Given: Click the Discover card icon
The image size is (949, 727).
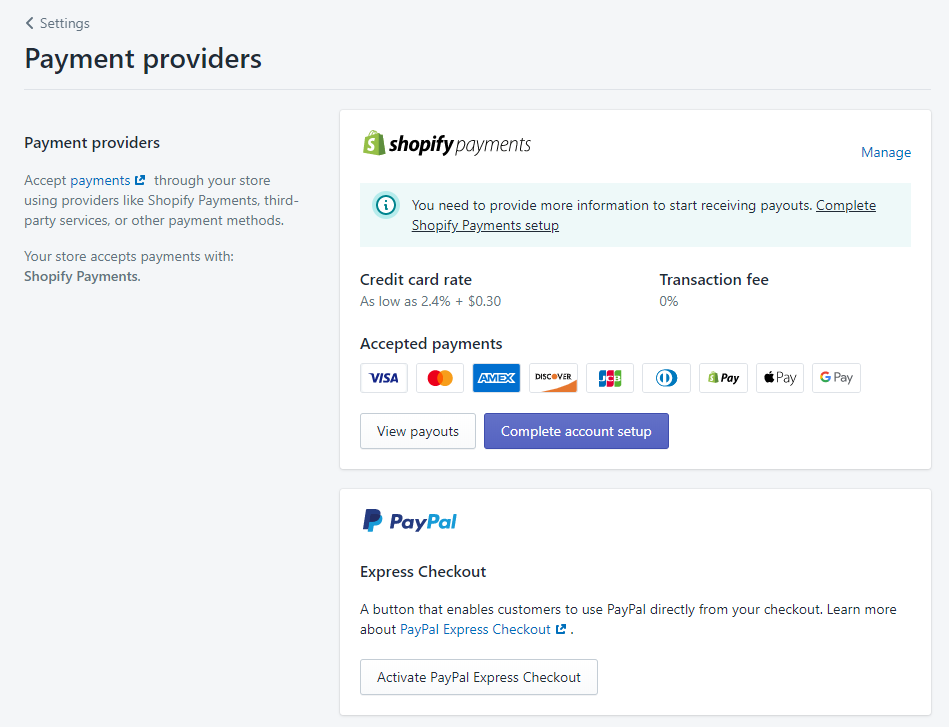Looking at the screenshot, I should tap(553, 378).
